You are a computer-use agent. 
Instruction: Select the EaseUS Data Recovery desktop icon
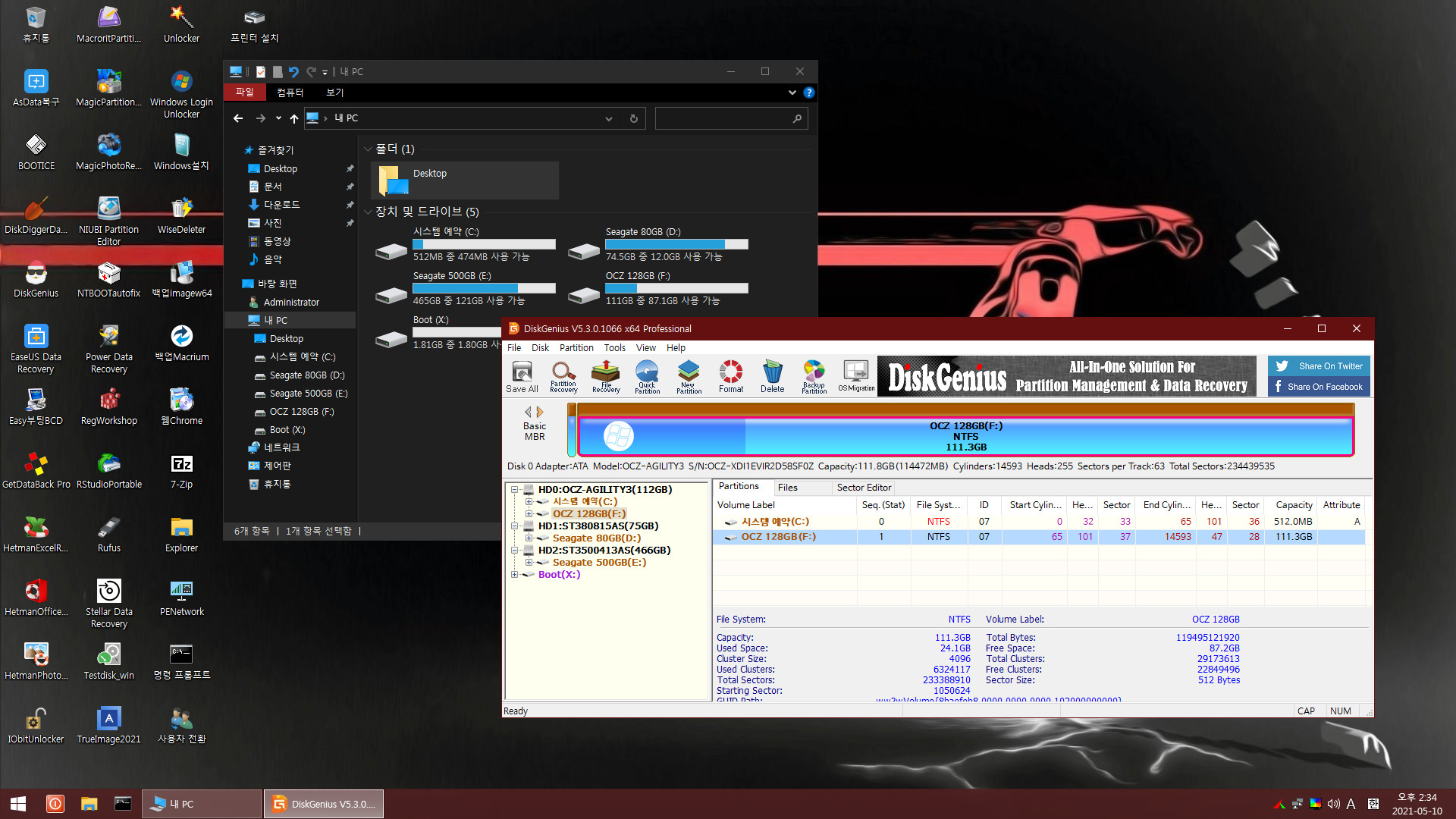coord(36,350)
